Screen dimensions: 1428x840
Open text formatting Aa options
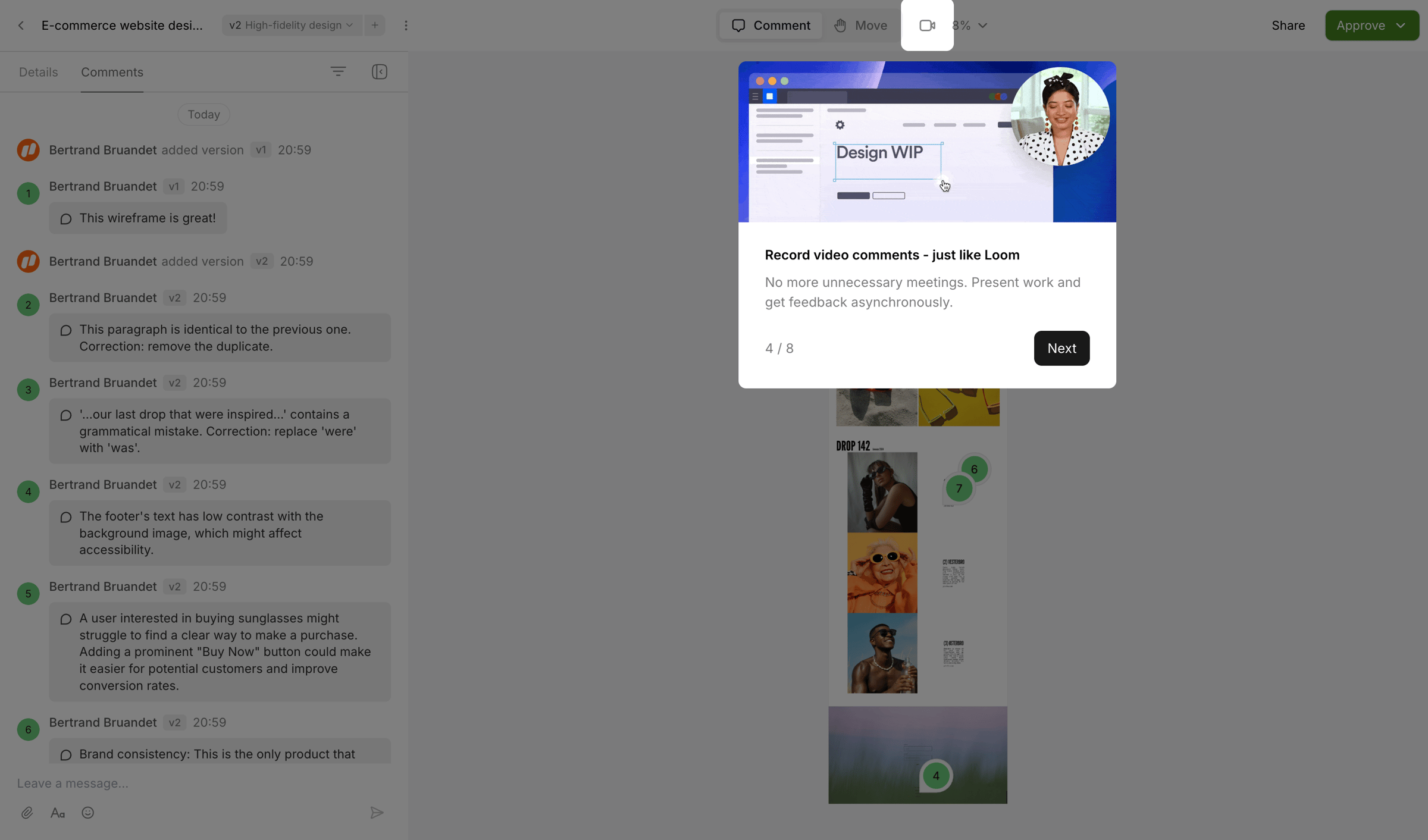pyautogui.click(x=58, y=813)
